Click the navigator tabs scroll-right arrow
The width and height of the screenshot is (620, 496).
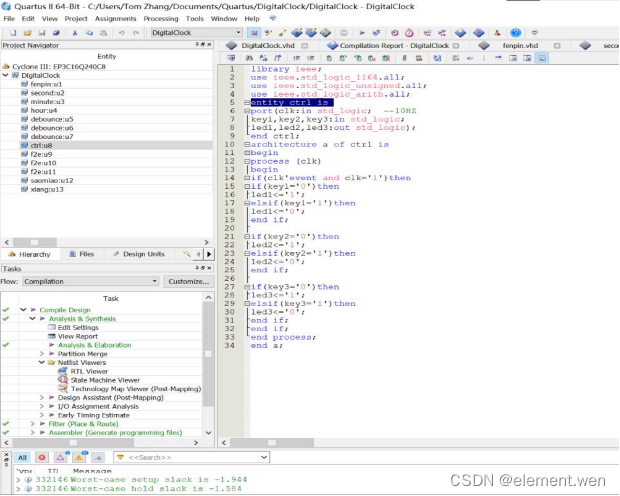pyautogui.click(x=209, y=254)
